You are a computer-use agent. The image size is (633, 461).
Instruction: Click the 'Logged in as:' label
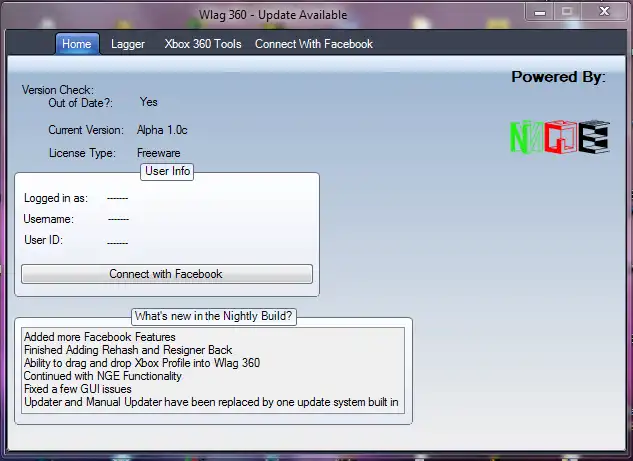point(56,198)
